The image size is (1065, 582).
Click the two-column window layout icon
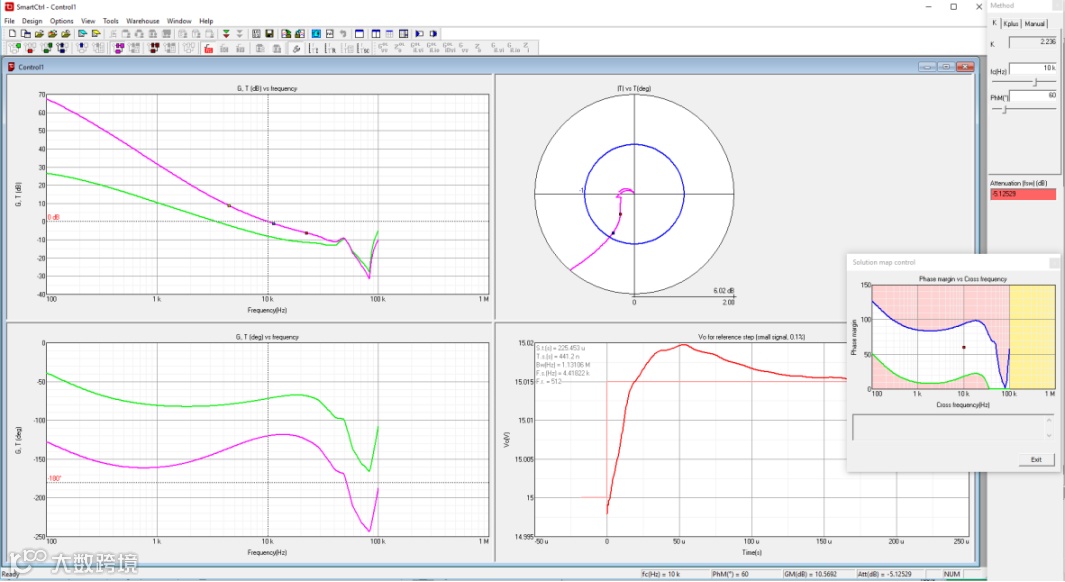point(376,33)
